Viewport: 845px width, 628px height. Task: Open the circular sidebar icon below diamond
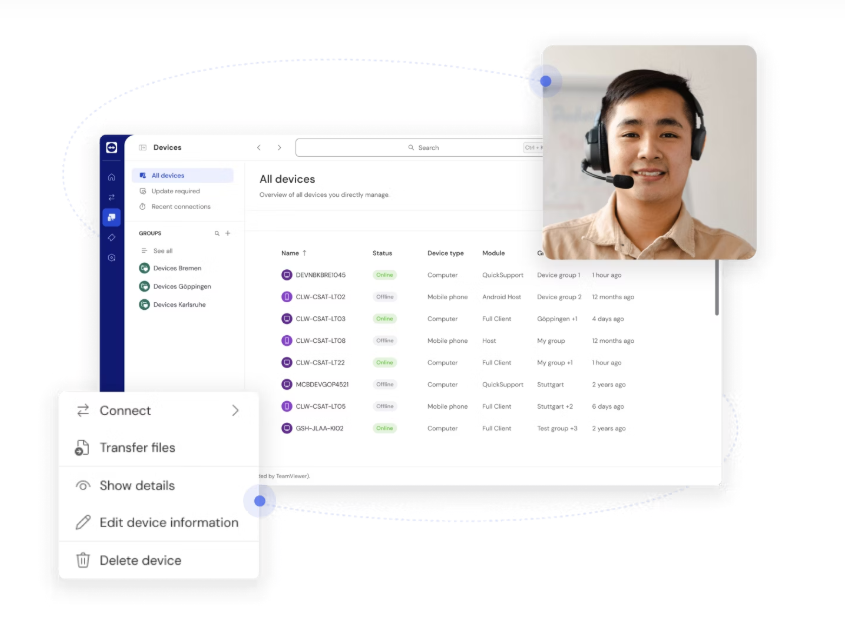point(112,258)
